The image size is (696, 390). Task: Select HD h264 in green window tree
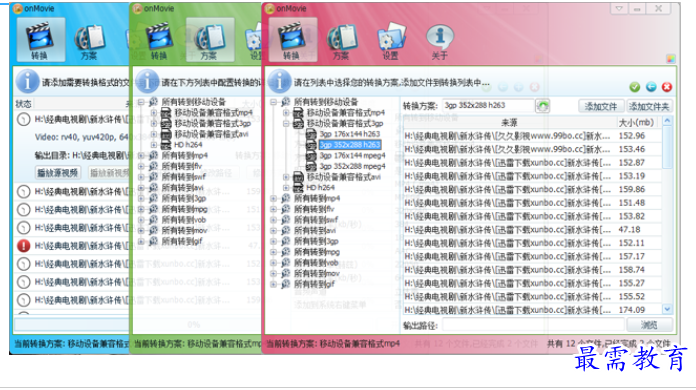click(188, 145)
